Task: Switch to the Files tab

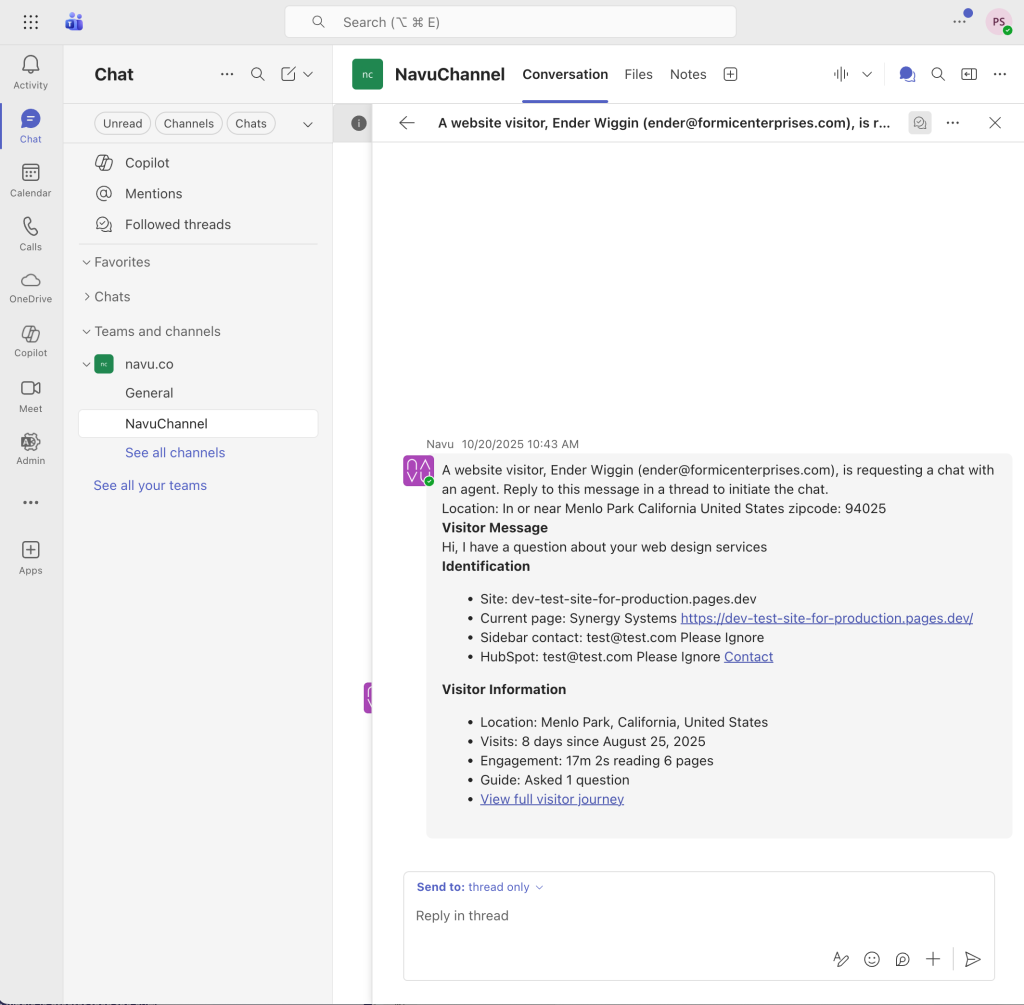Action: (x=638, y=74)
